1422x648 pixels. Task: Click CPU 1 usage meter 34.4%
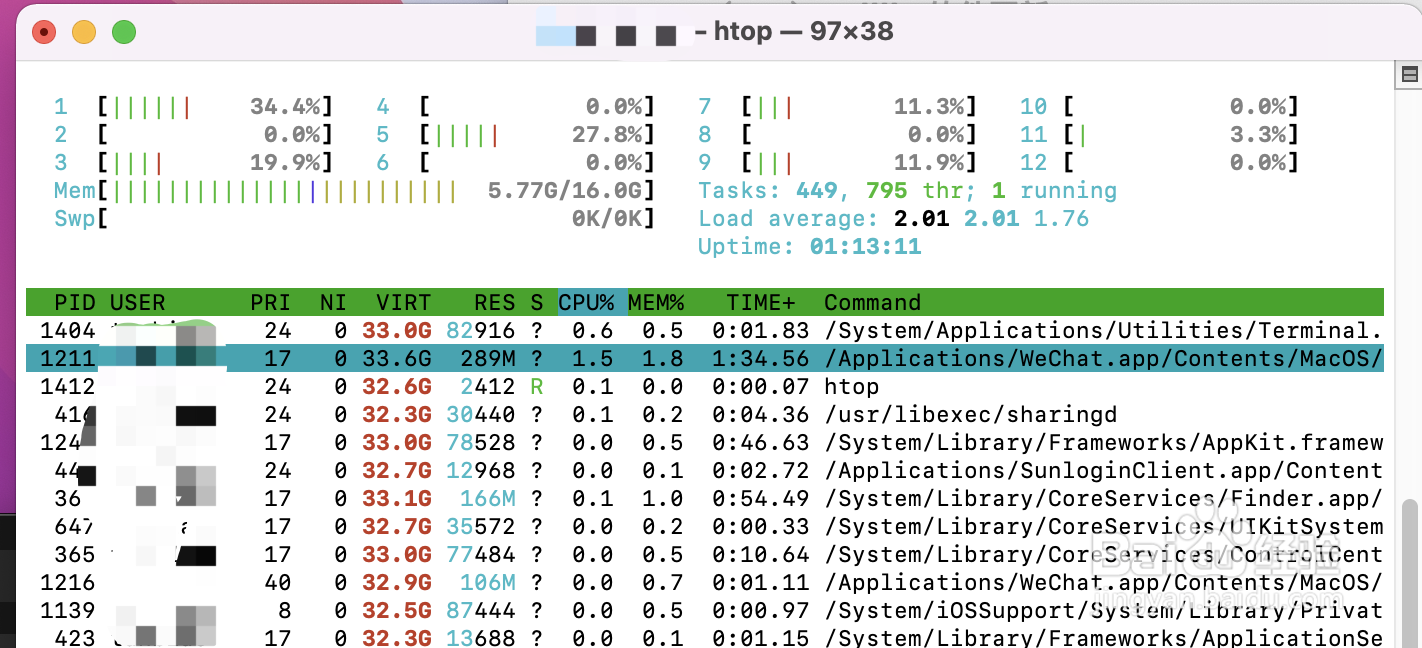coord(194,106)
